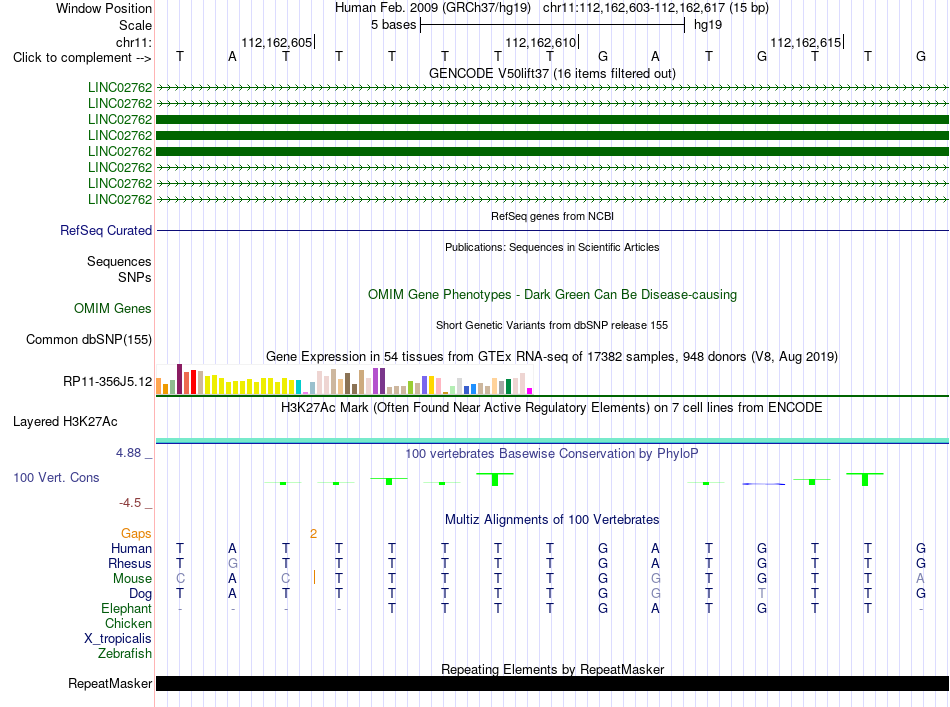Screen dimensions: 950x707
Task: Select the Common dbSNP(155) track label
Action: (88, 339)
